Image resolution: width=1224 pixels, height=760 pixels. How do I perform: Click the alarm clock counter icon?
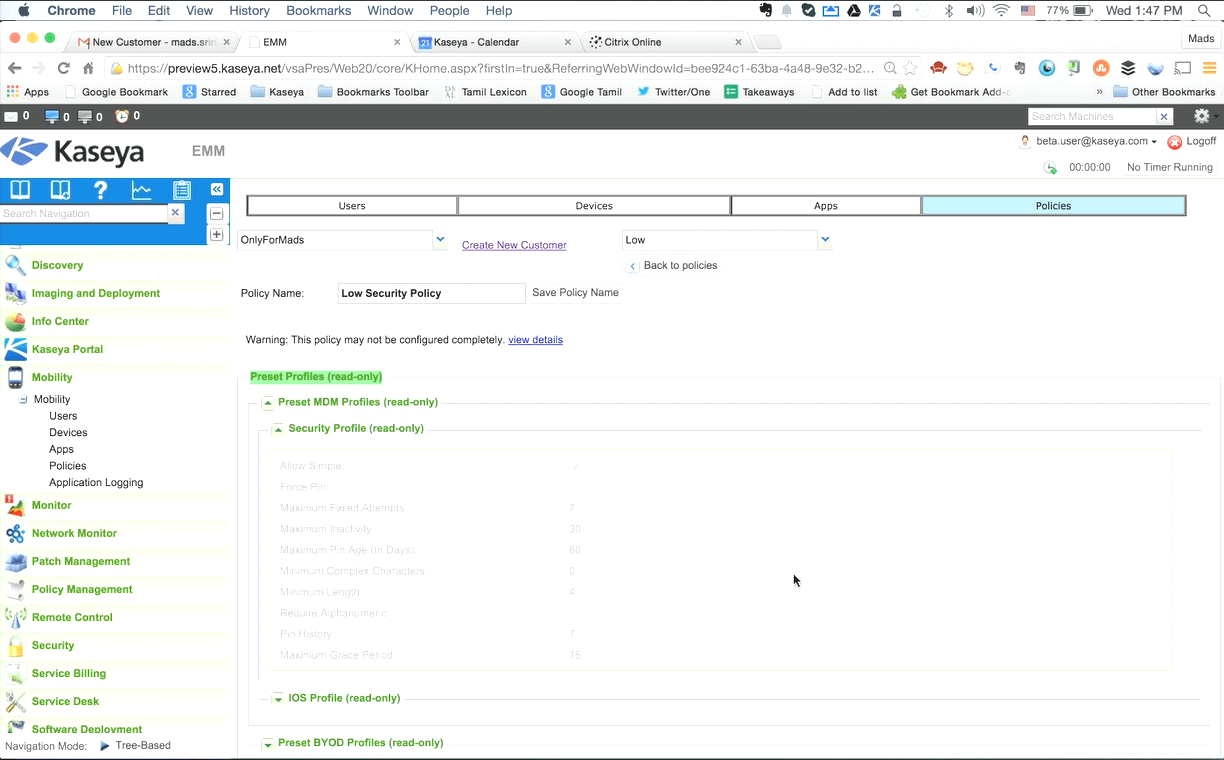[122, 116]
